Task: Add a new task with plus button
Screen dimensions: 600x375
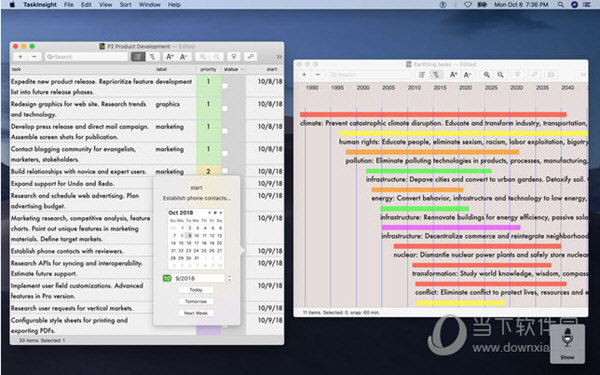Action: point(20,57)
